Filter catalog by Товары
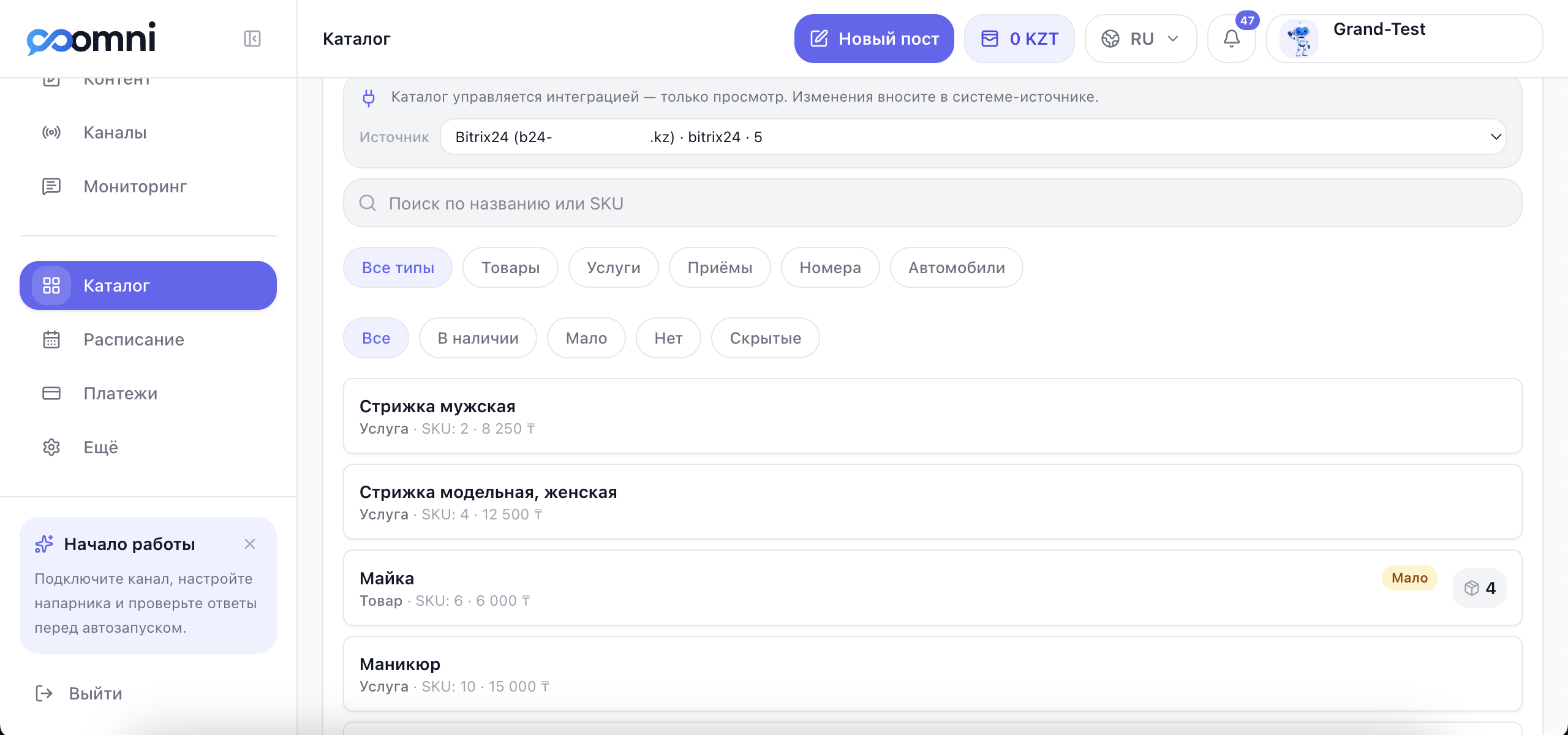1568x735 pixels. 511,268
